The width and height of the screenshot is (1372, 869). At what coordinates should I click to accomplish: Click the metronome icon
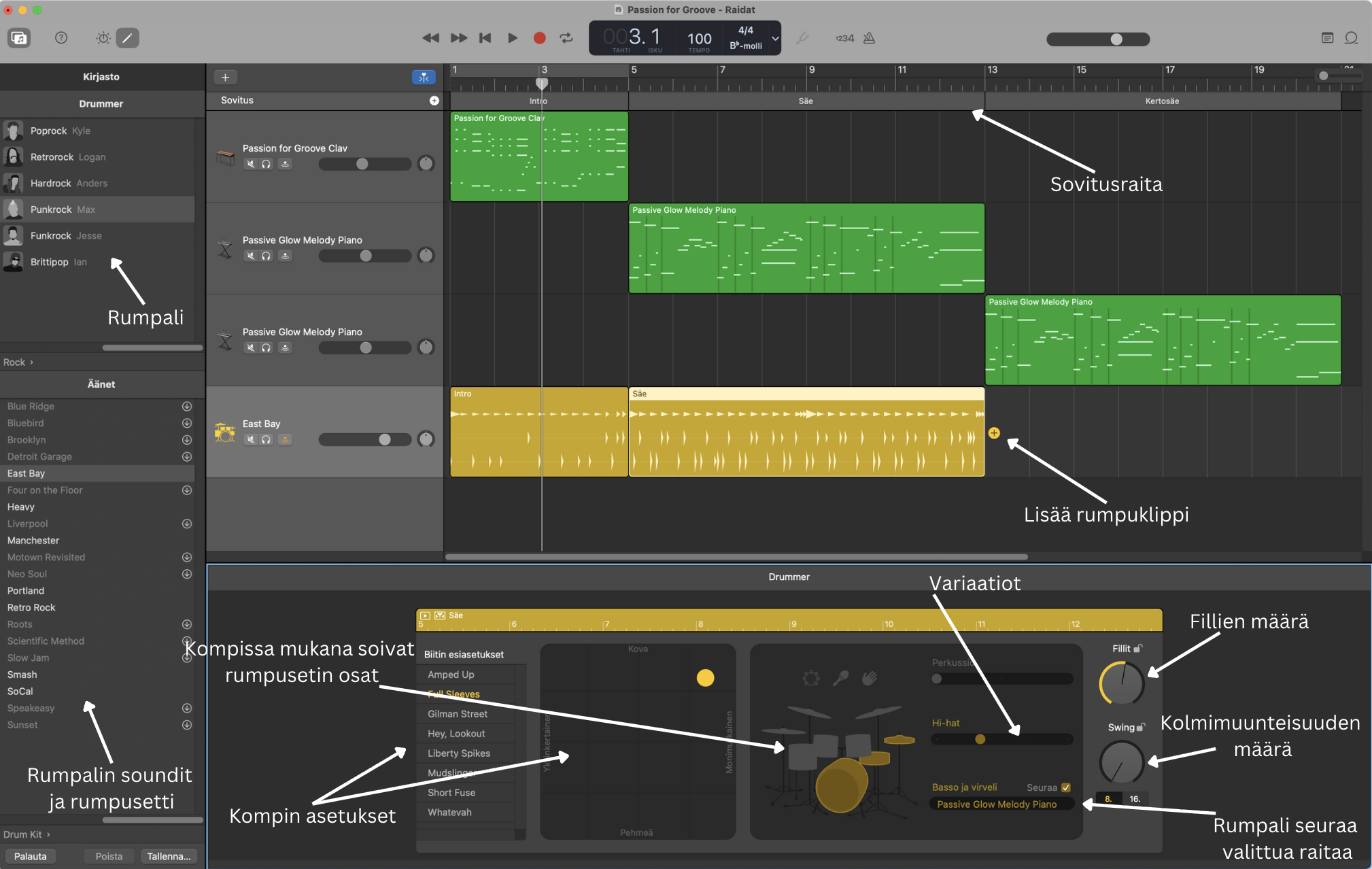(x=870, y=38)
